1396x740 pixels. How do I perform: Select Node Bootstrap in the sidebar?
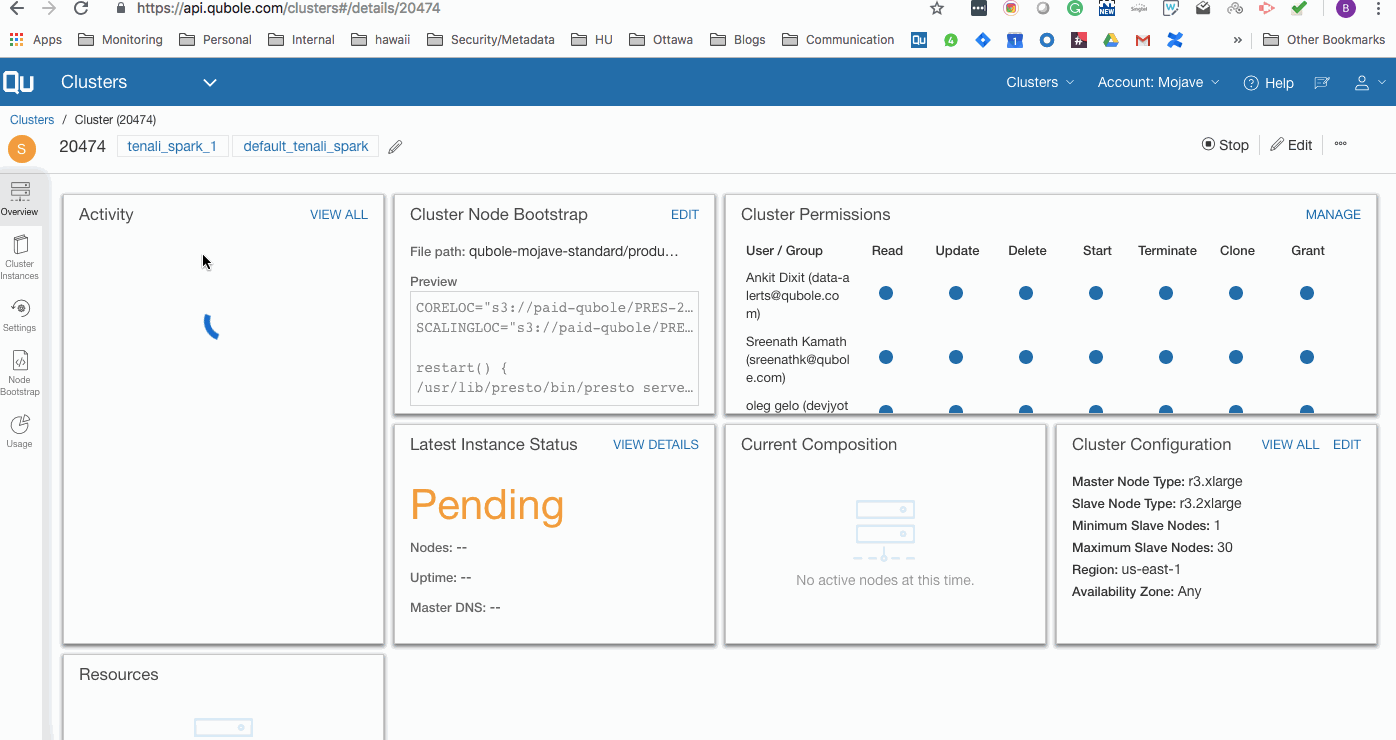(19, 373)
